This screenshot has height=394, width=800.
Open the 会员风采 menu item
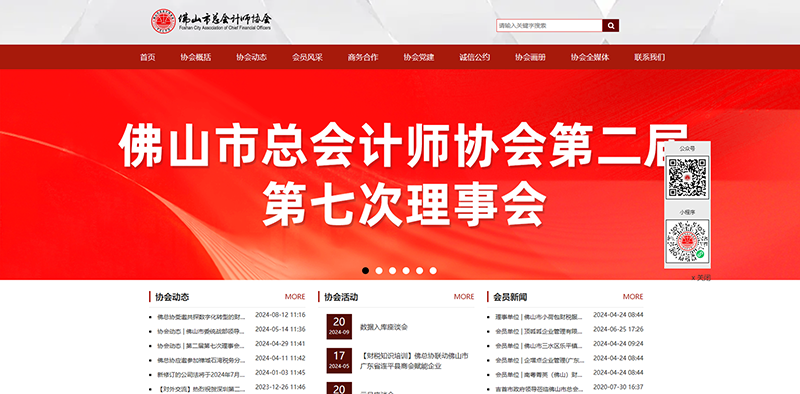click(307, 57)
